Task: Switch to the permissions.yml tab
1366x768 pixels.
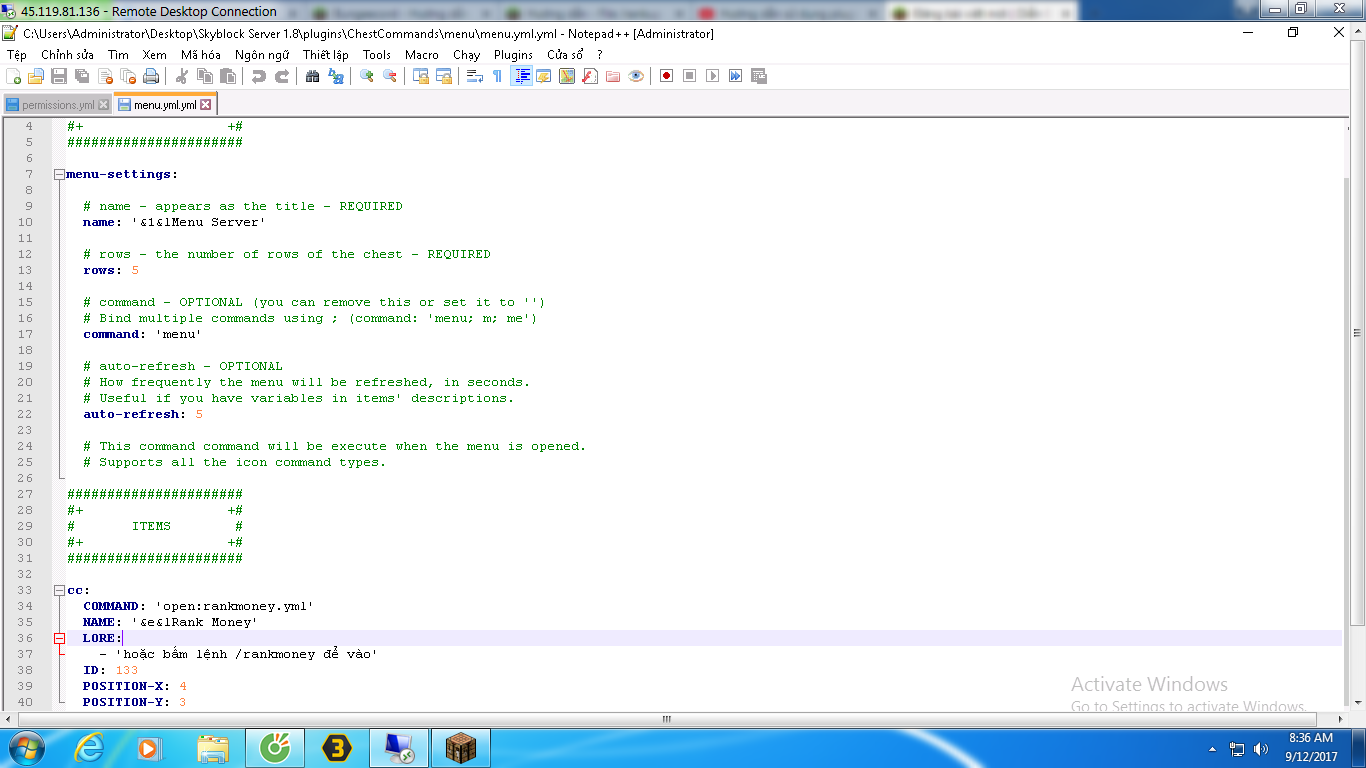Action: tap(57, 105)
